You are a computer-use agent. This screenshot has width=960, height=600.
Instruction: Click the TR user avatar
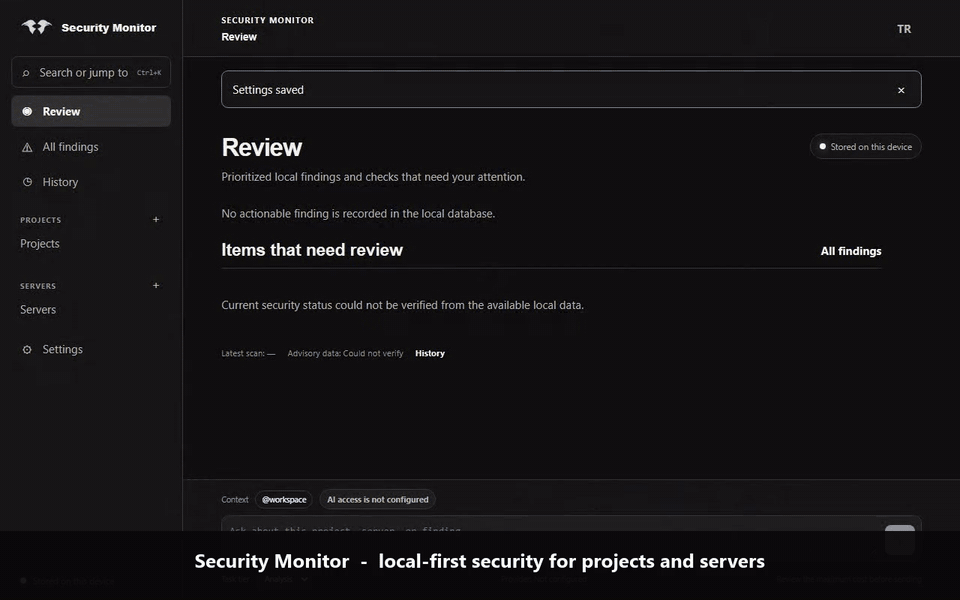904,29
